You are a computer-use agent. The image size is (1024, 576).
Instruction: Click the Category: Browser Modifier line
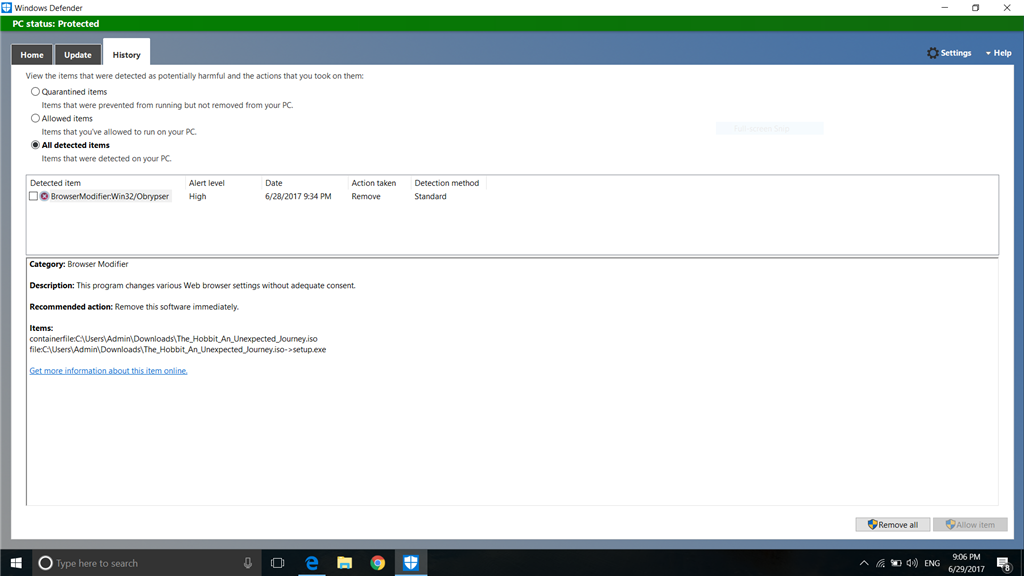(79, 264)
